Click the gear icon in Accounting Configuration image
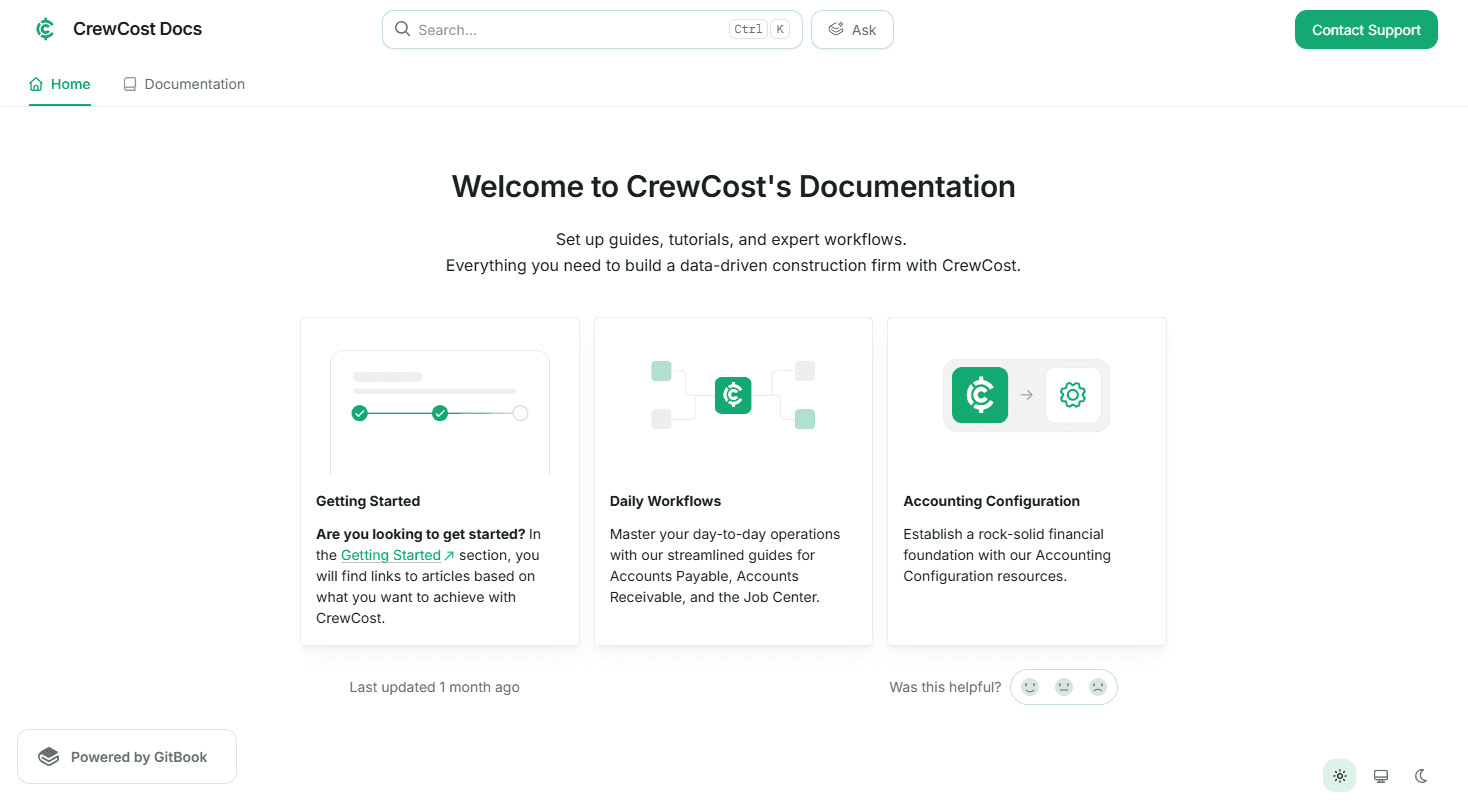1468x805 pixels. click(1073, 395)
